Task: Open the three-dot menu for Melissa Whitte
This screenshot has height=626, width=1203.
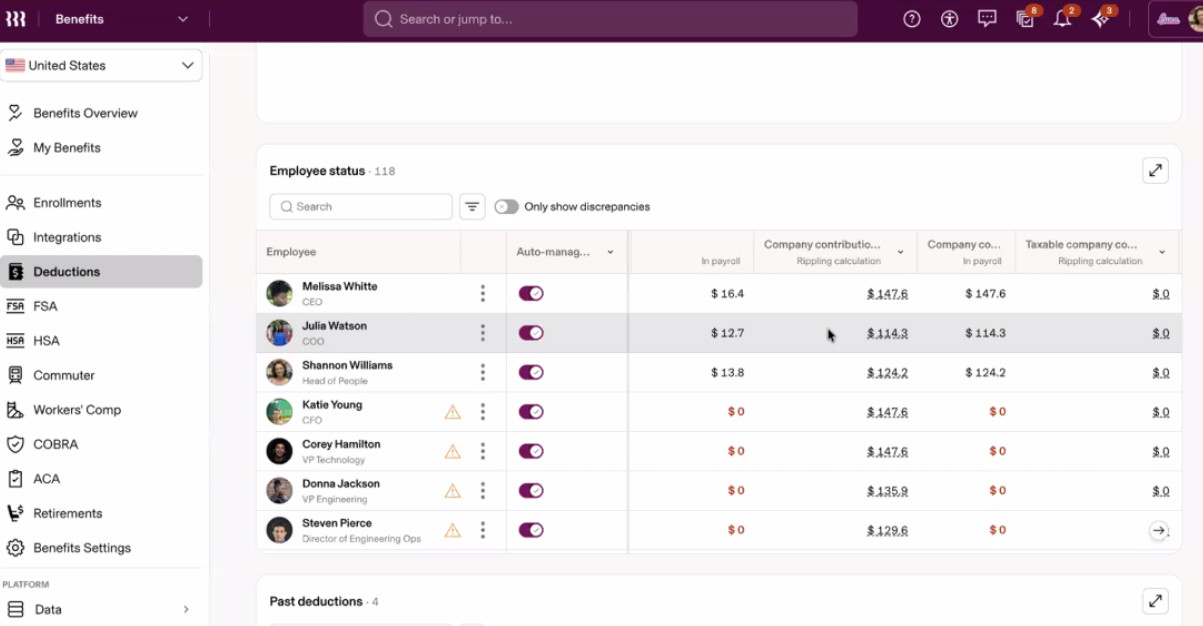Action: (x=483, y=293)
